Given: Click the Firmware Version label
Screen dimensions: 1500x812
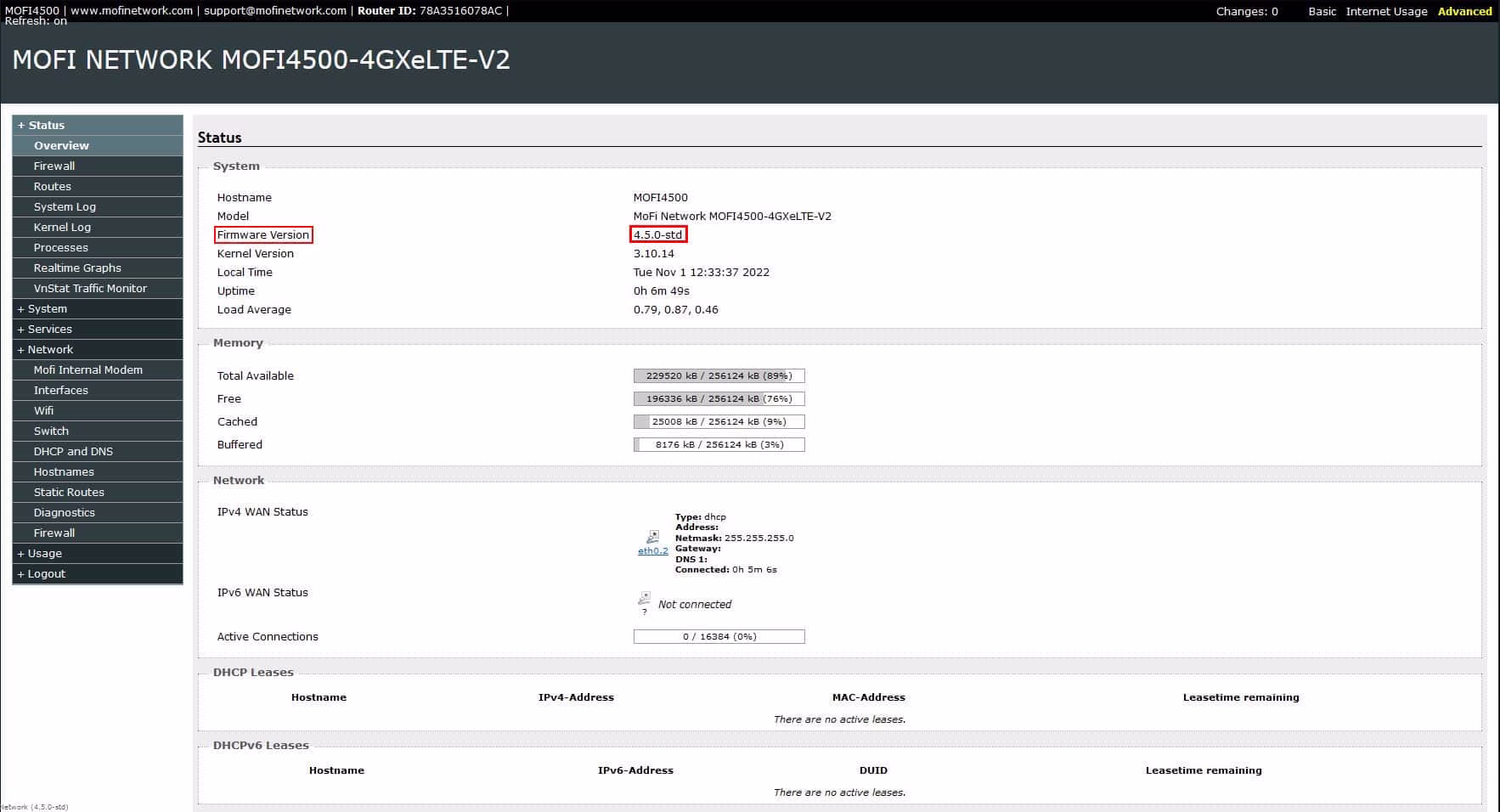Looking at the screenshot, I should tap(263, 234).
